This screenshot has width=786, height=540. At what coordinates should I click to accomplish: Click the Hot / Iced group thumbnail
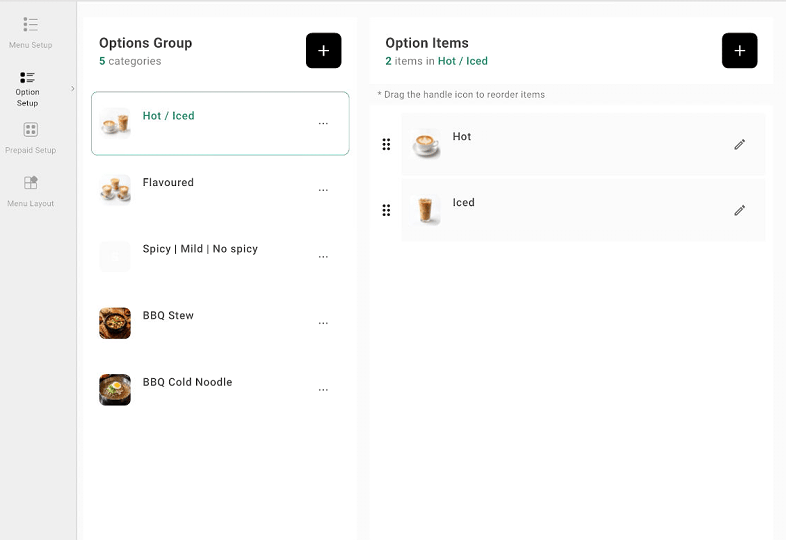point(115,123)
